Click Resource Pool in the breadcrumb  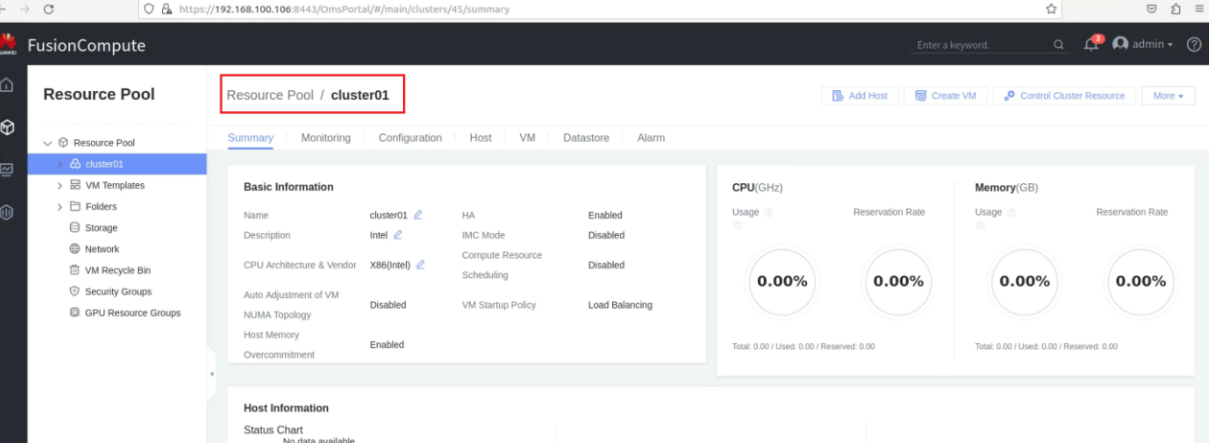click(x=270, y=95)
